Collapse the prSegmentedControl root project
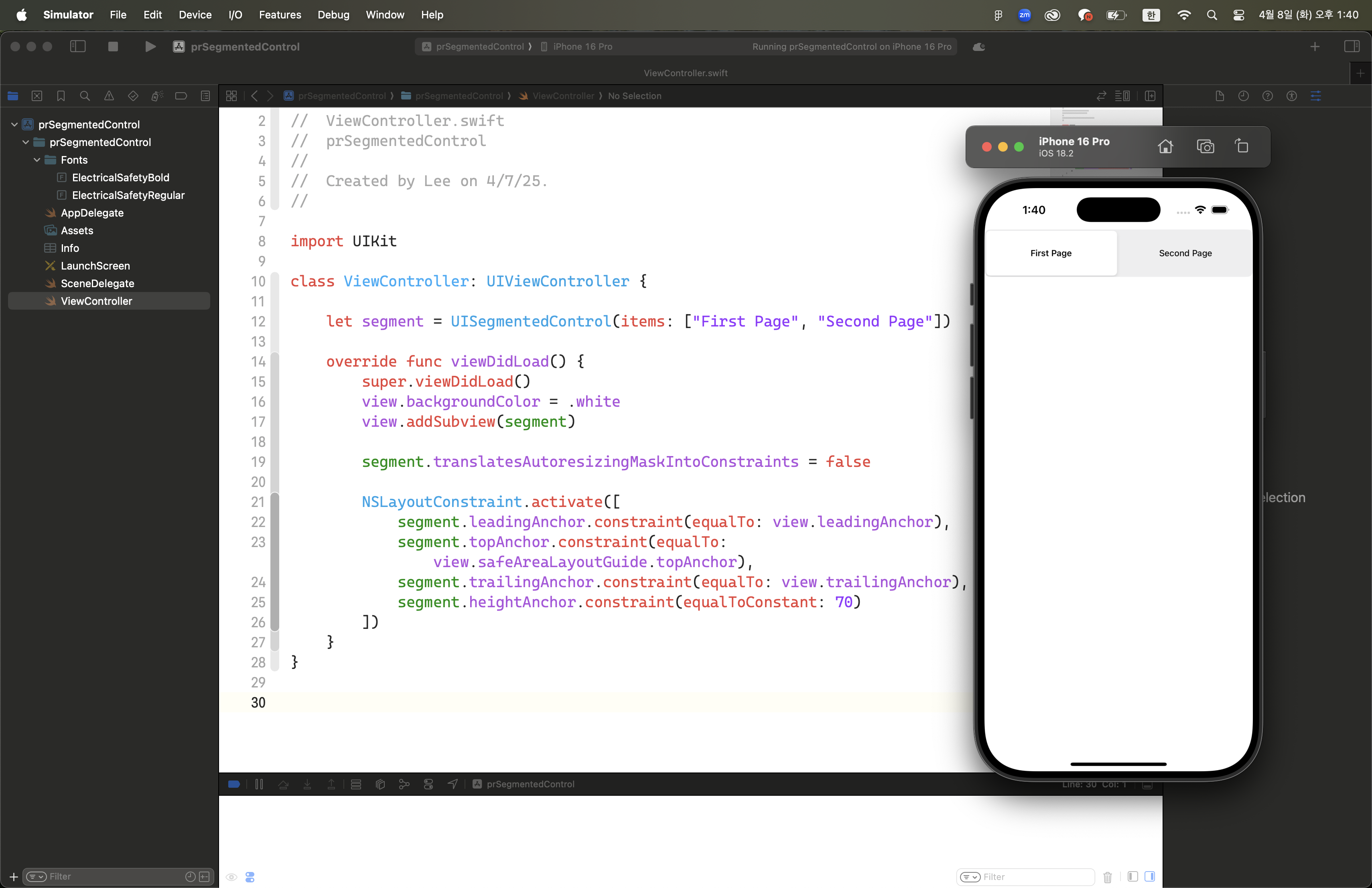 point(14,124)
